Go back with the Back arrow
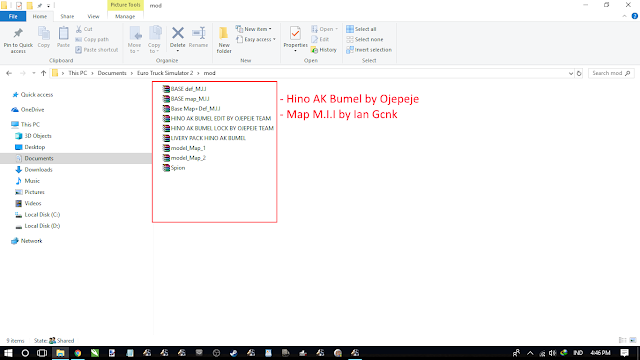 point(9,73)
